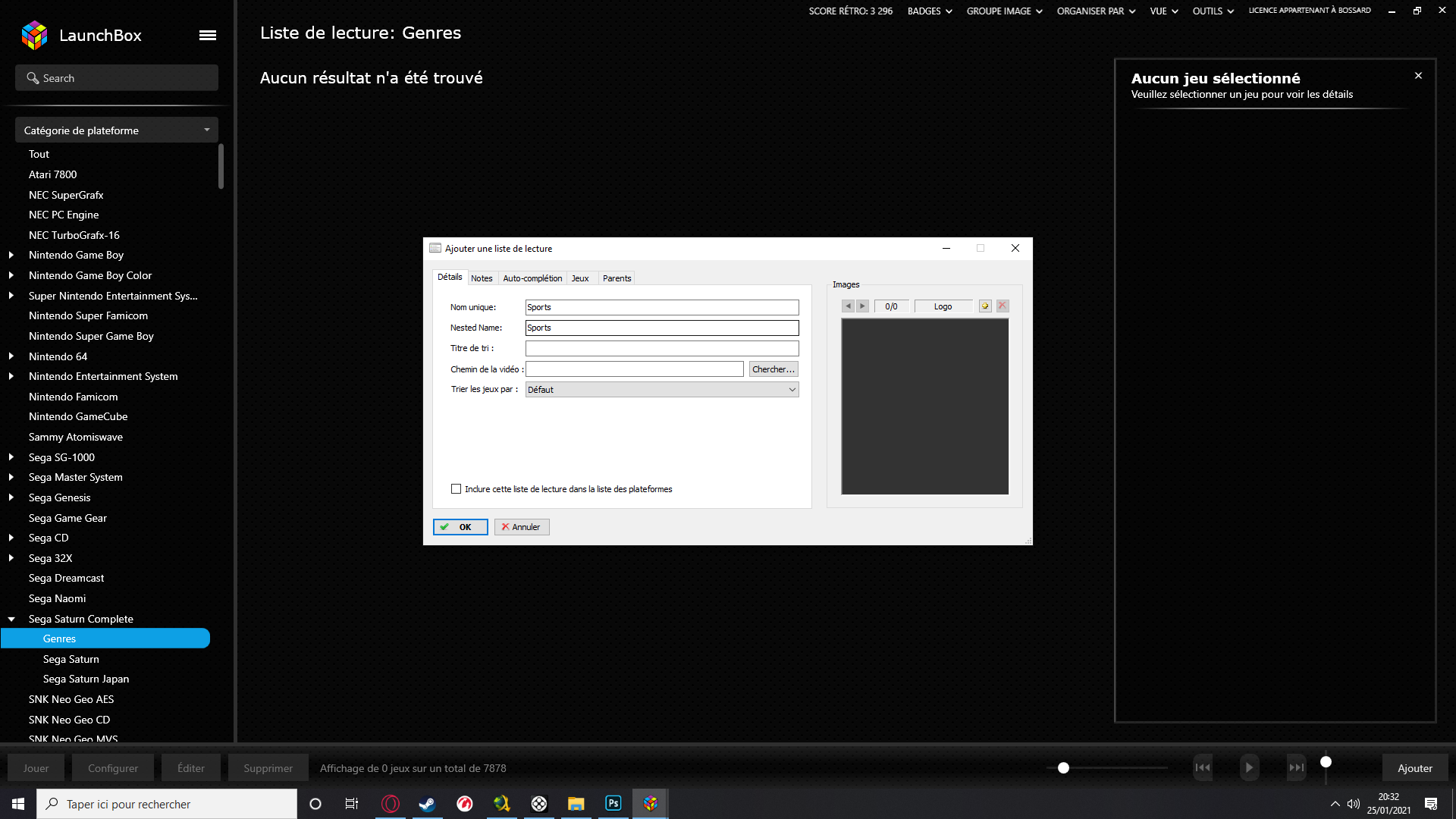Image resolution: width=1456 pixels, height=819 pixels.
Task: Open the LaunchBox hamburger menu
Action: point(208,36)
